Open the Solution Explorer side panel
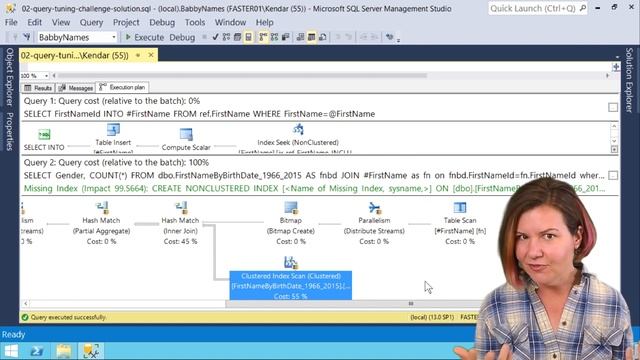Screen dimensions: 640x360 click(x=629, y=80)
